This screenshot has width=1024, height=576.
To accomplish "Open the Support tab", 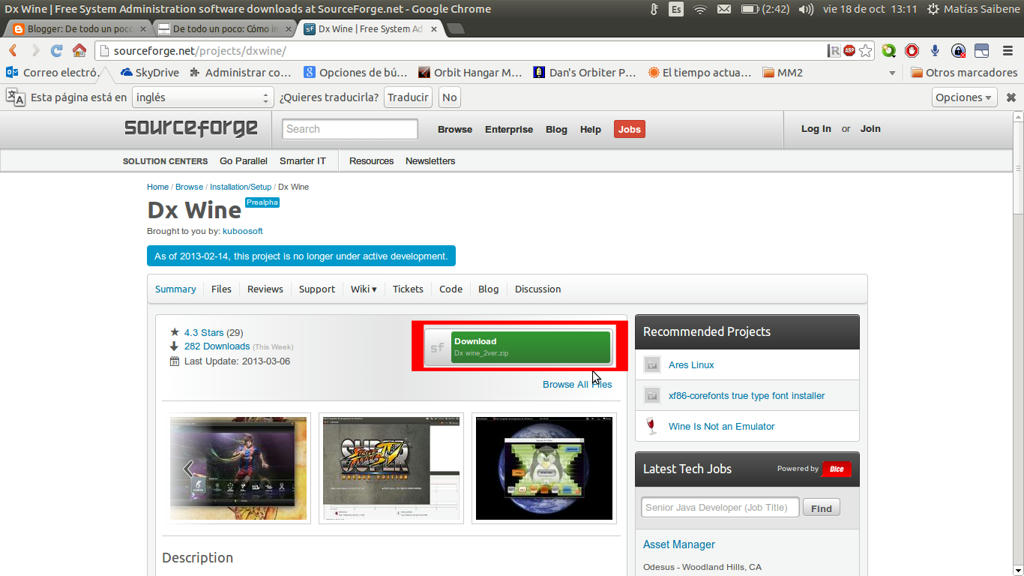I will tap(317, 289).
